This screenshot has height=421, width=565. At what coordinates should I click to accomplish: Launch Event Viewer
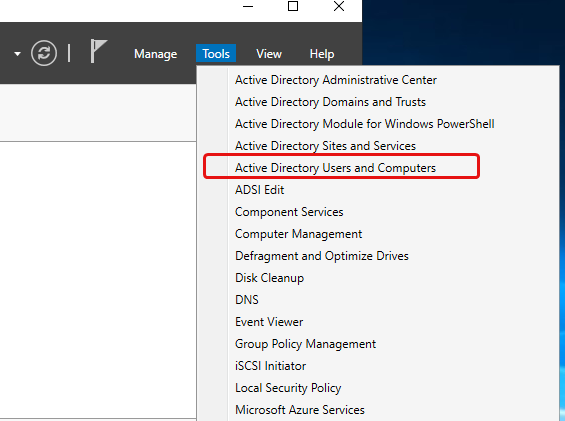(269, 322)
